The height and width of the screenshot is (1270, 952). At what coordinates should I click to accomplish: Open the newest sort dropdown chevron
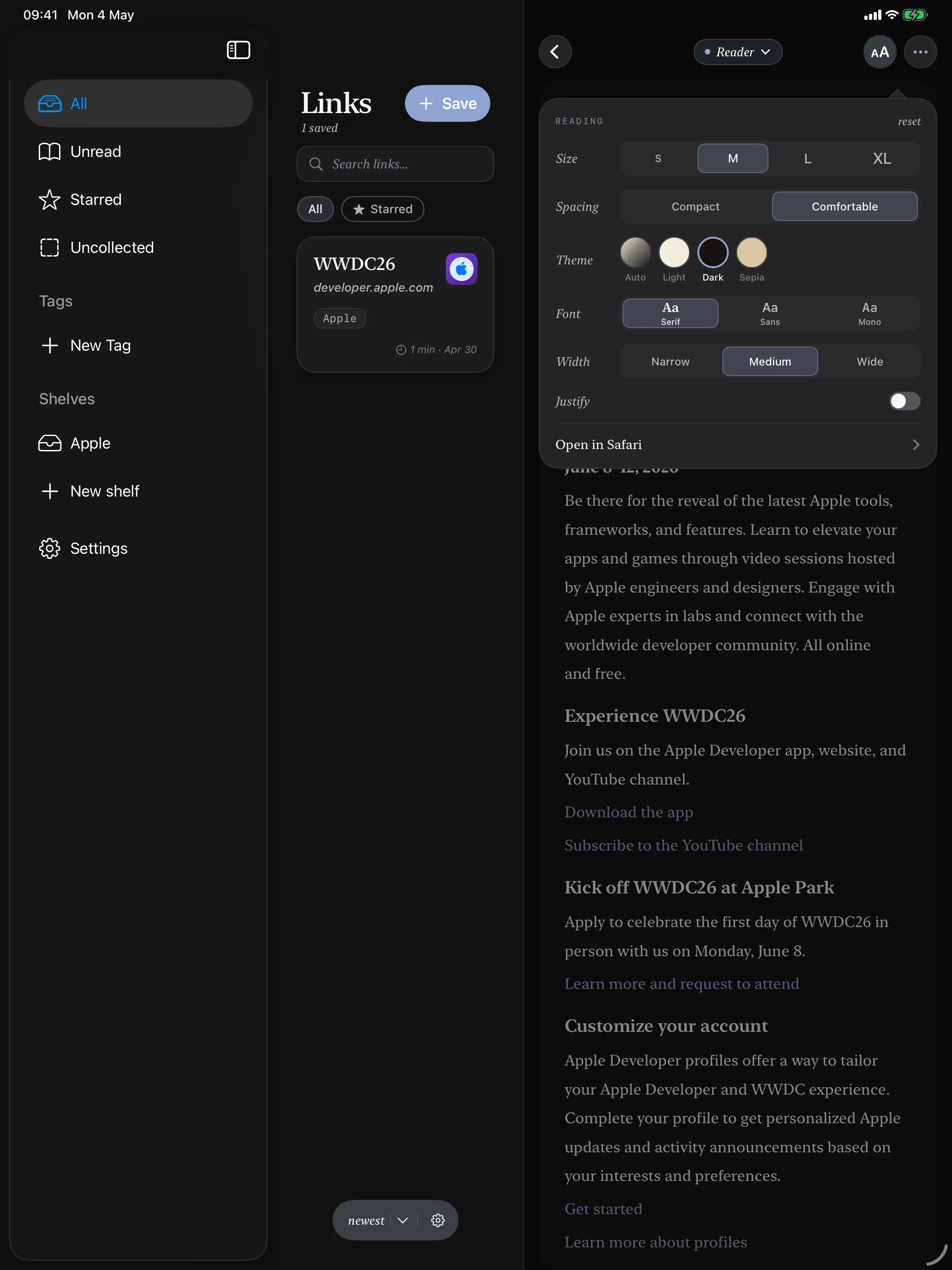click(x=403, y=1220)
